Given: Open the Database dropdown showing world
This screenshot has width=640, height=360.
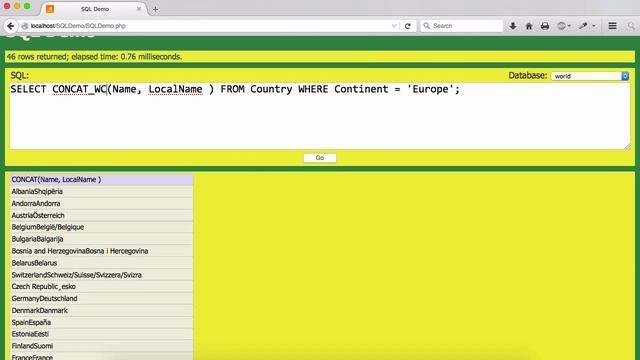Looking at the screenshot, I should coord(590,76).
